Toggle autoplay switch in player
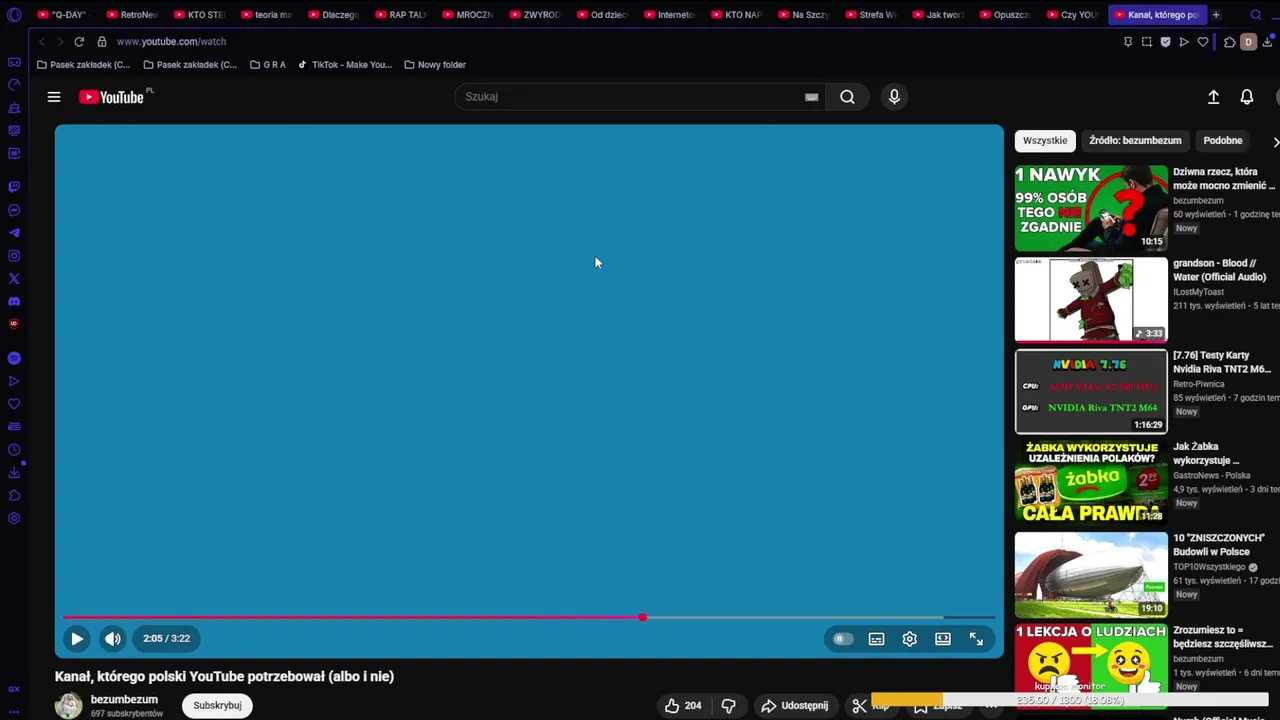Image resolution: width=1280 pixels, height=720 pixels. (x=843, y=639)
